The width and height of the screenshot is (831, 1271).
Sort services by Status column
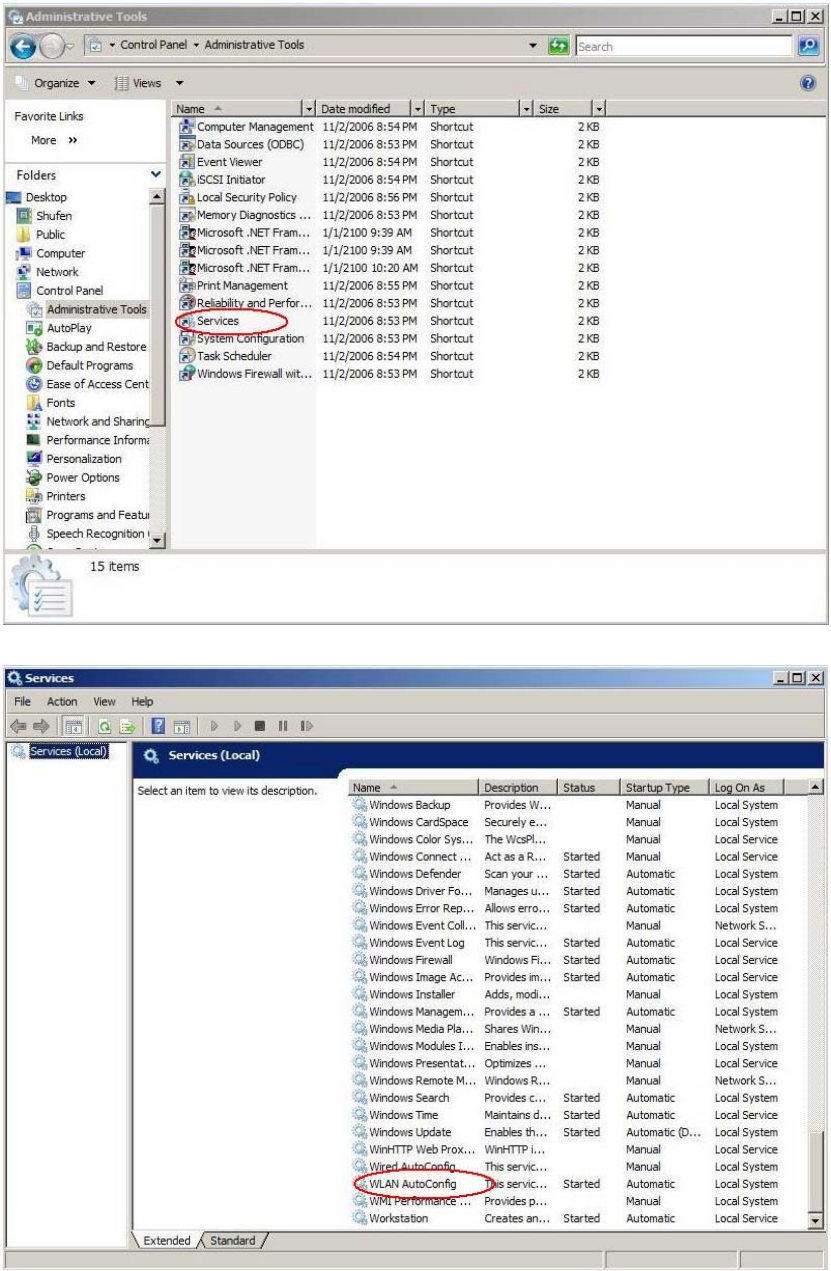coord(587,787)
